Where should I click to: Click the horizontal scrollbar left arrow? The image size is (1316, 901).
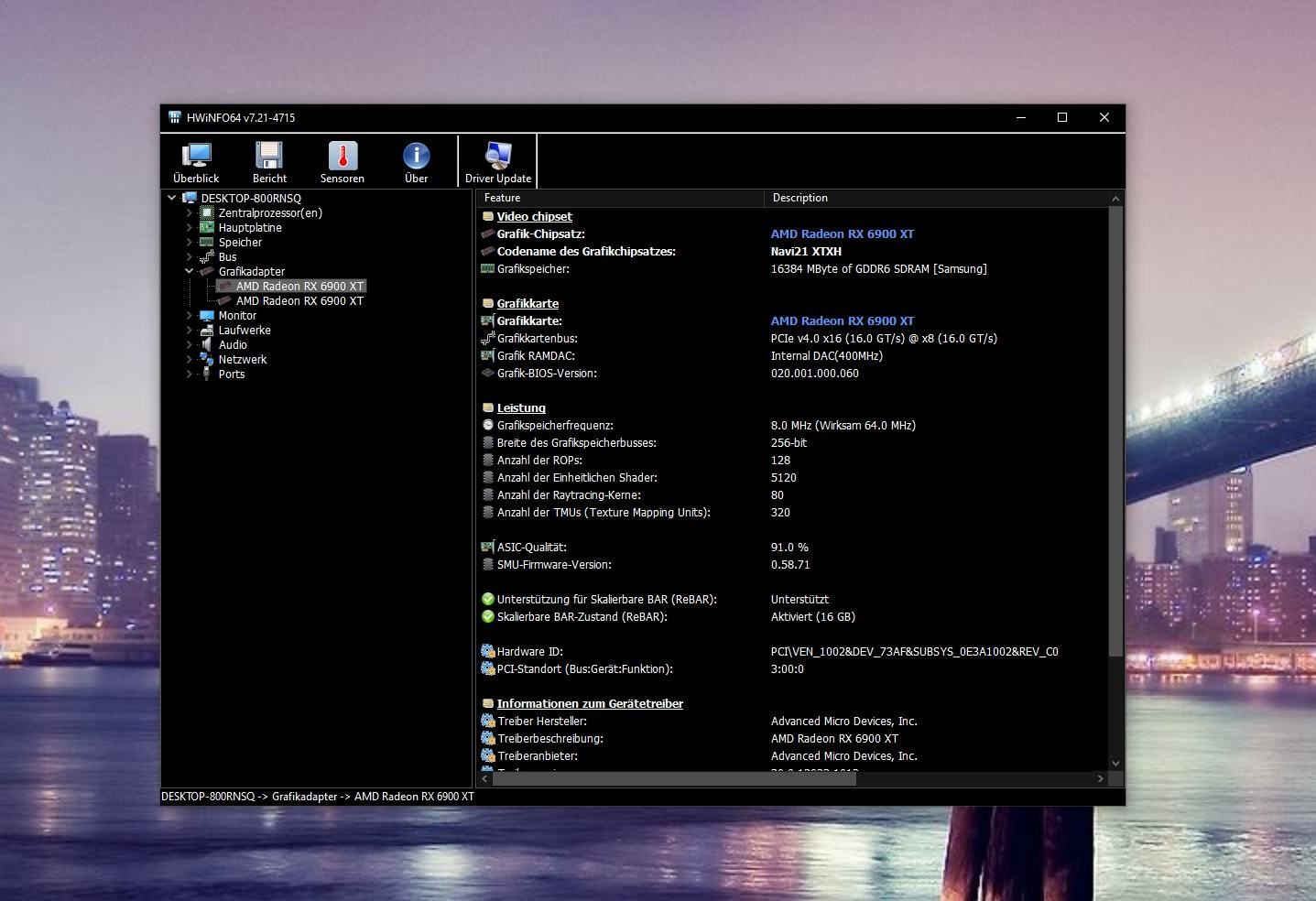pyautogui.click(x=485, y=778)
